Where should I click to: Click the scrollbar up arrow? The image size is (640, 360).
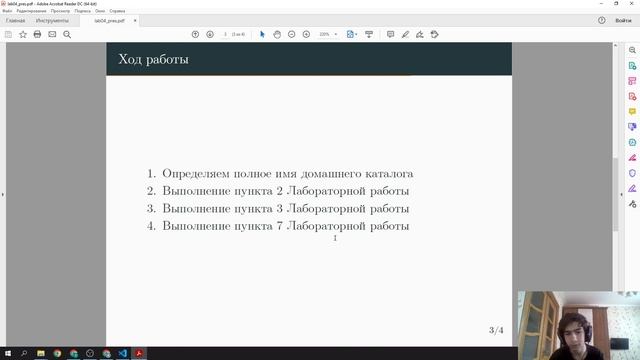[x=616, y=45]
